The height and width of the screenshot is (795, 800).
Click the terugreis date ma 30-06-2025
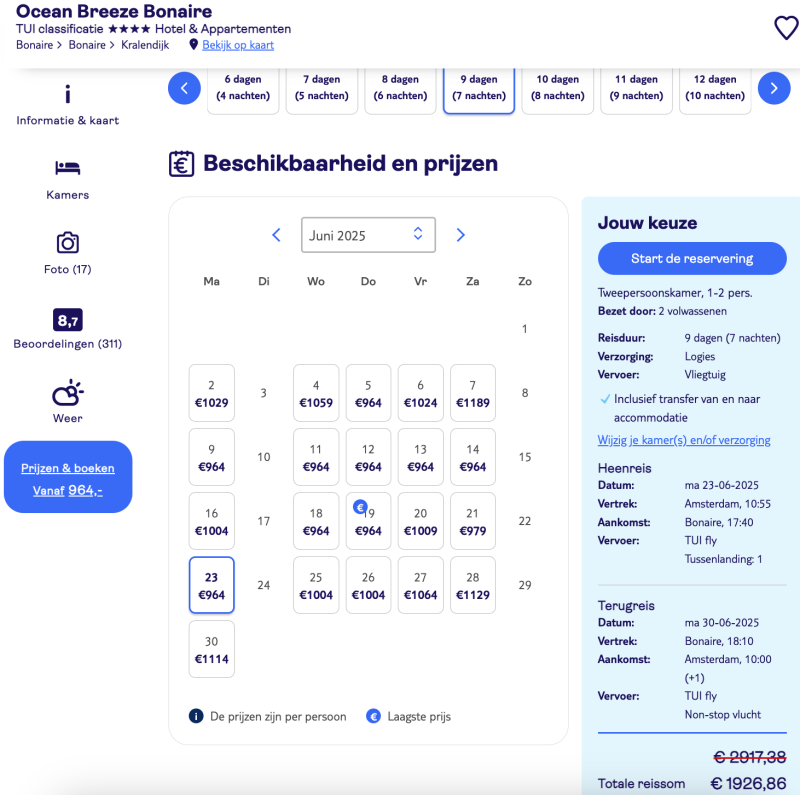click(721, 623)
